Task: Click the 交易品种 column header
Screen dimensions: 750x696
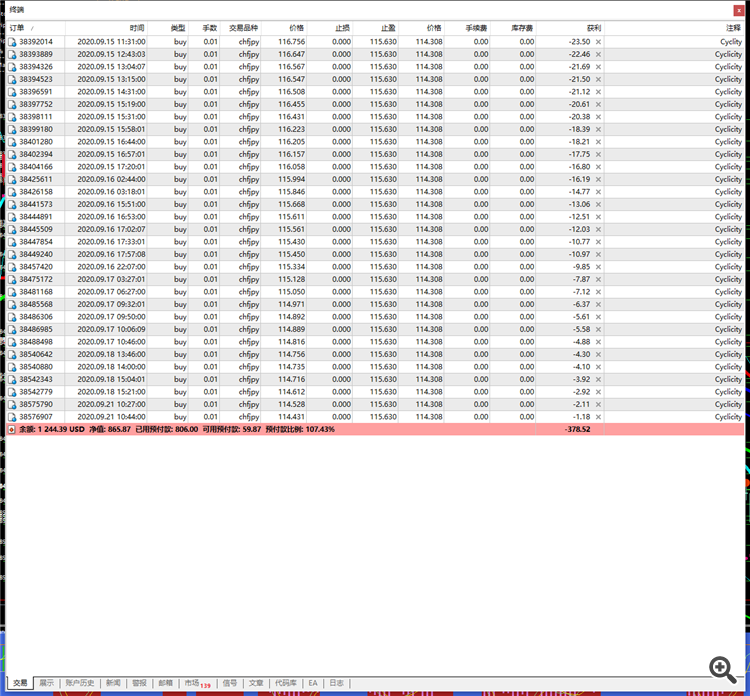Action: [243, 28]
